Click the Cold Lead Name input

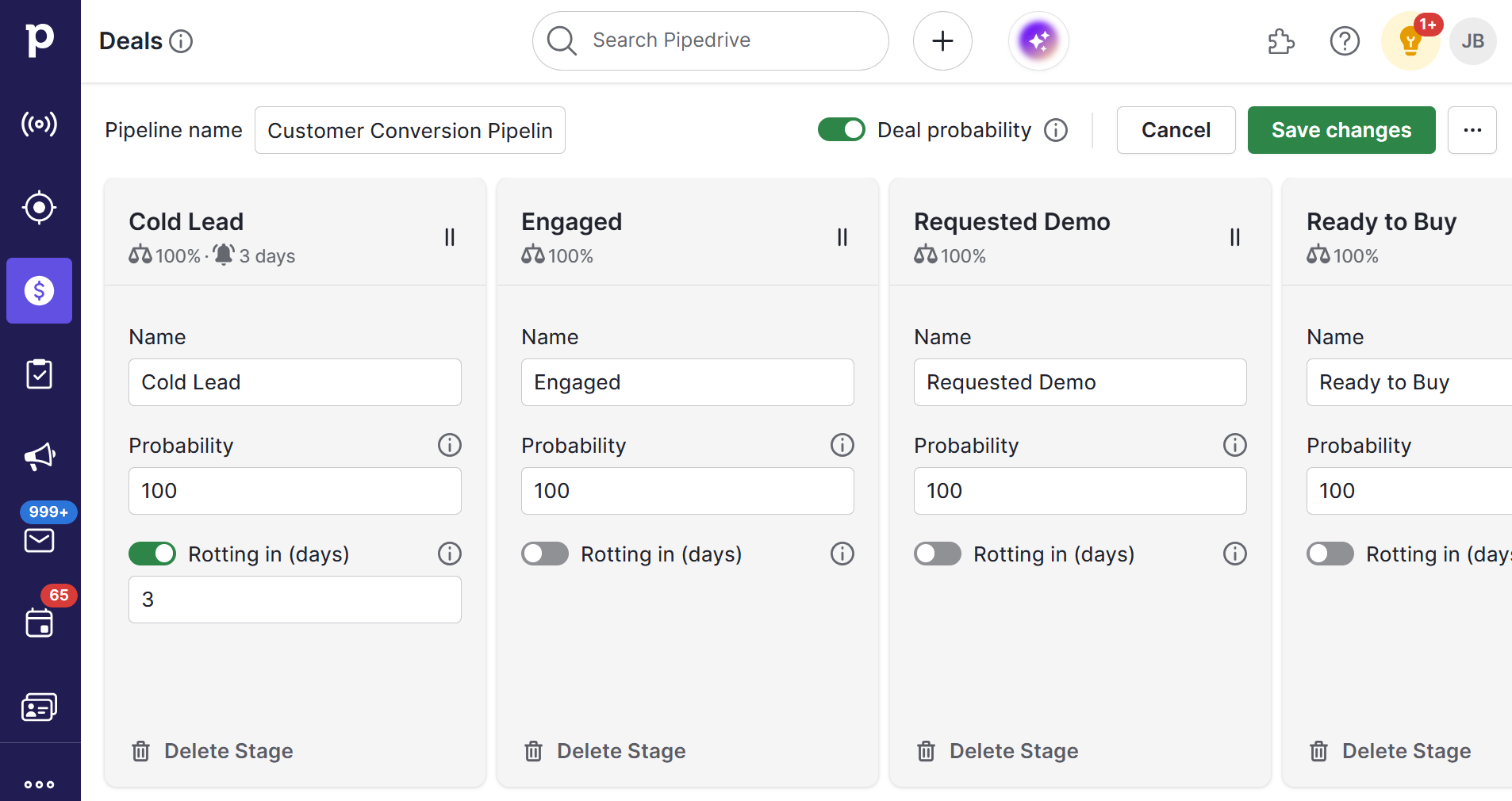[x=295, y=382]
